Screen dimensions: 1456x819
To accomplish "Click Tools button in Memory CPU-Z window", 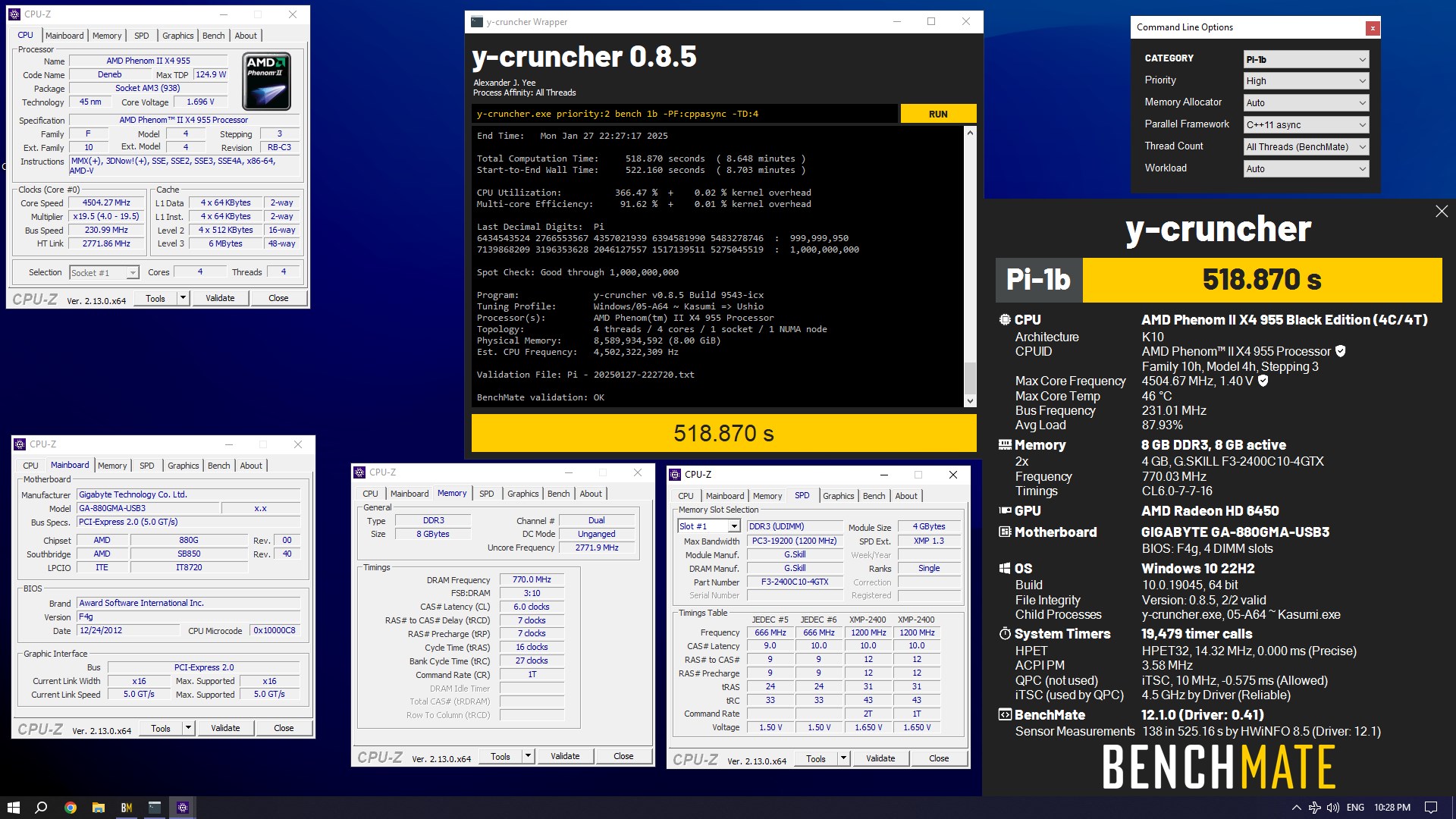I will [500, 756].
